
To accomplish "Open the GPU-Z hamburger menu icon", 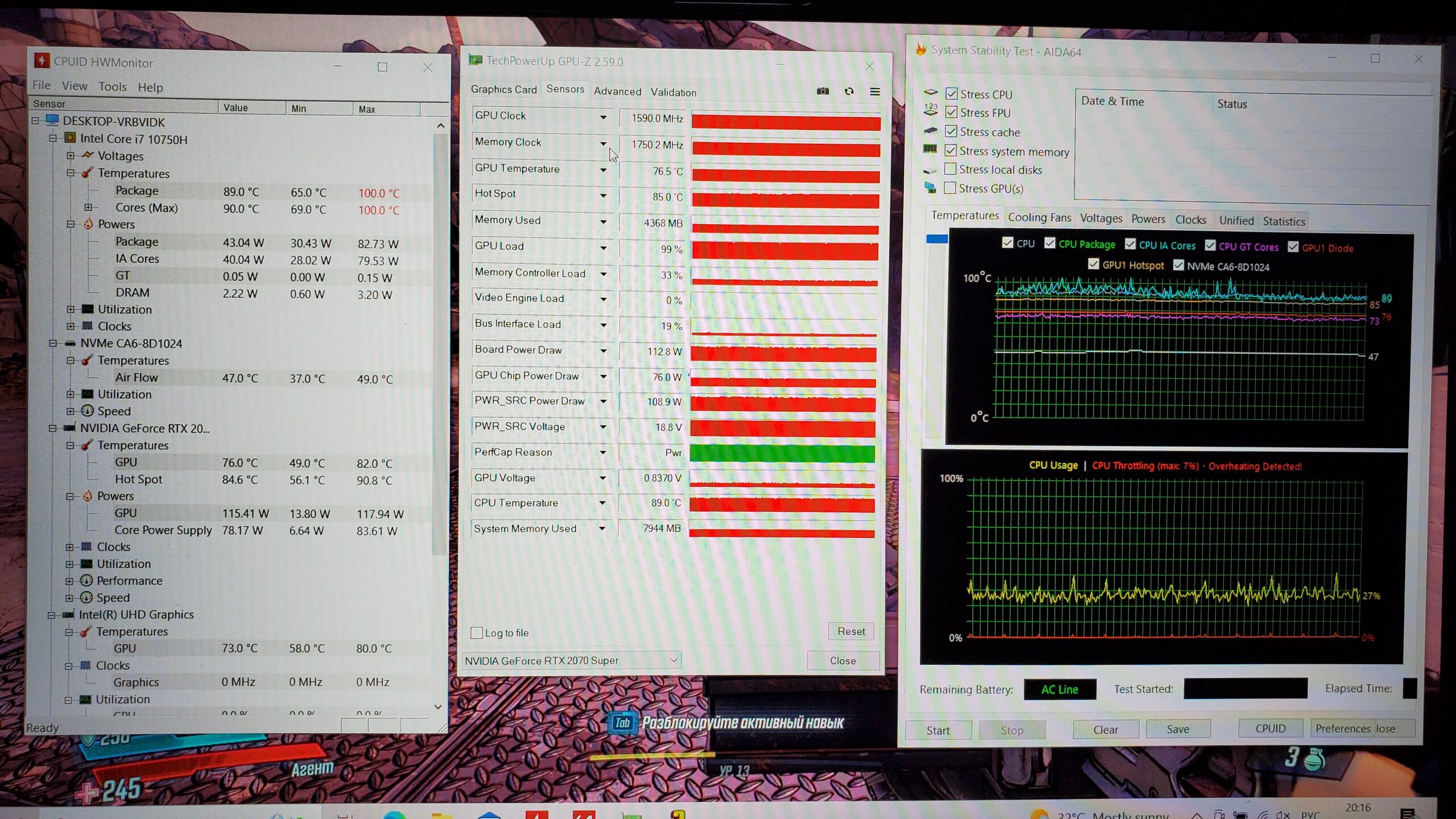I will [875, 92].
